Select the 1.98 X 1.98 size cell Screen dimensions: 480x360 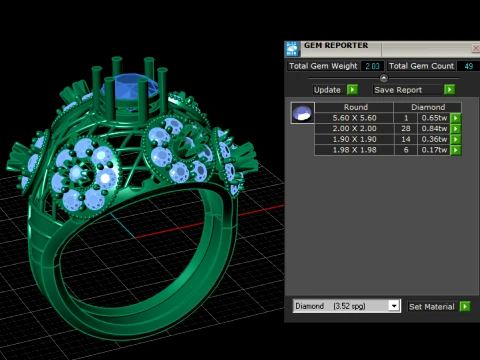pyautogui.click(x=354, y=150)
